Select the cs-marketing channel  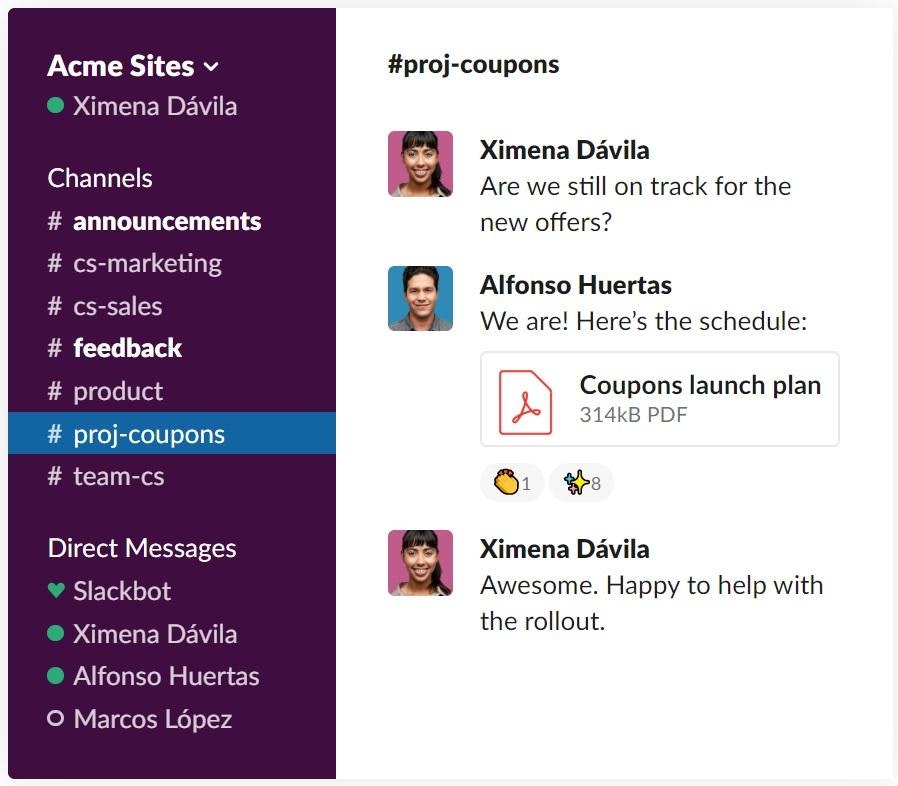(x=146, y=263)
